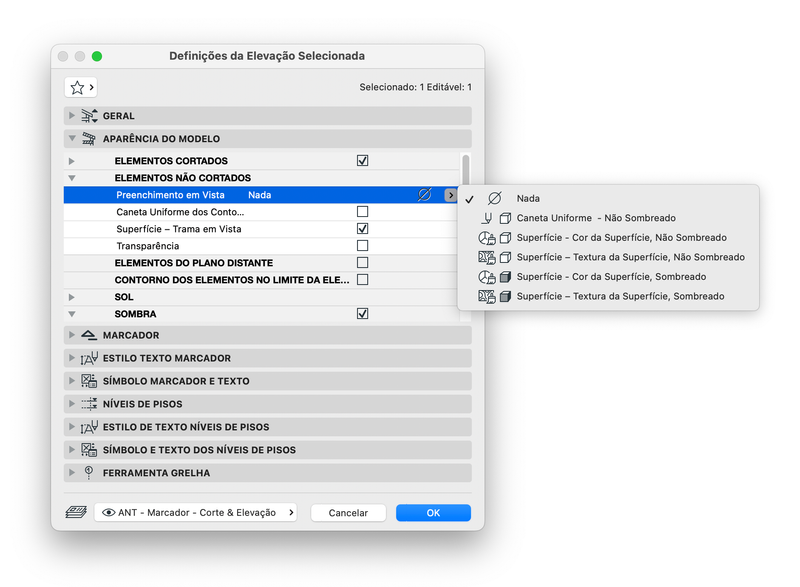Expand the ELEMENTOS CORTADOS group
Viewport: 800px width, 587px height.
tap(72, 161)
